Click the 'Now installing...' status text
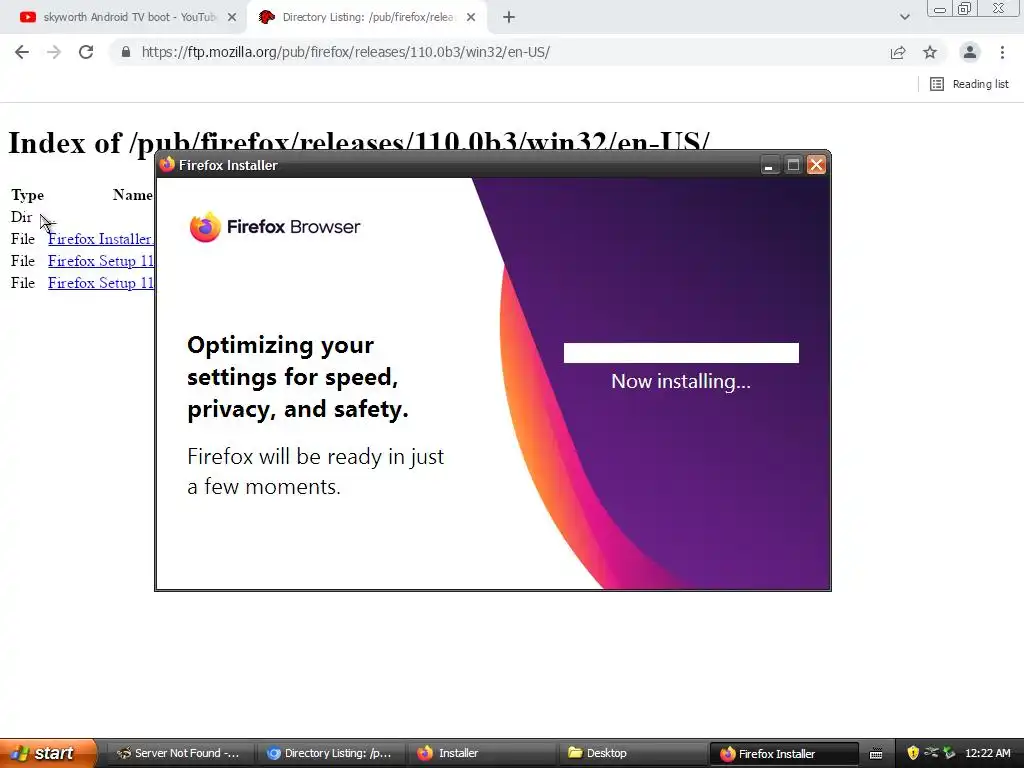 pos(681,381)
